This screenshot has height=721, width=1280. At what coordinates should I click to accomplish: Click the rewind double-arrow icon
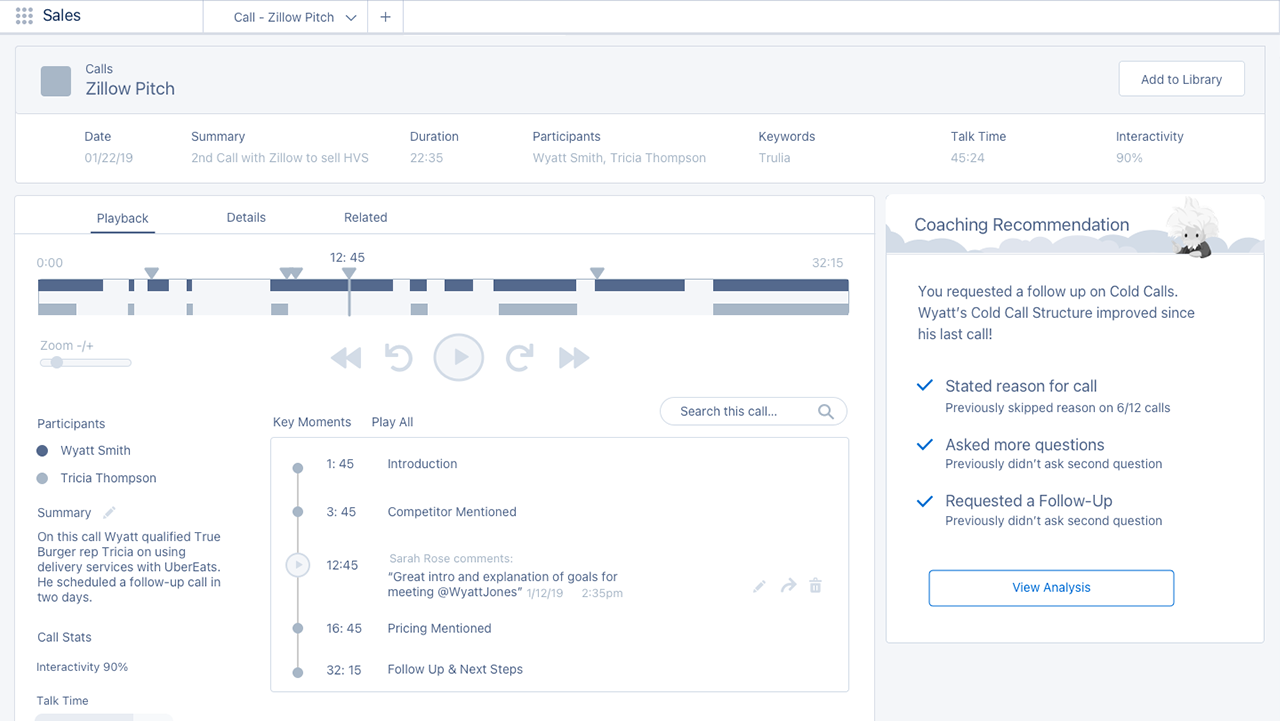click(346, 358)
